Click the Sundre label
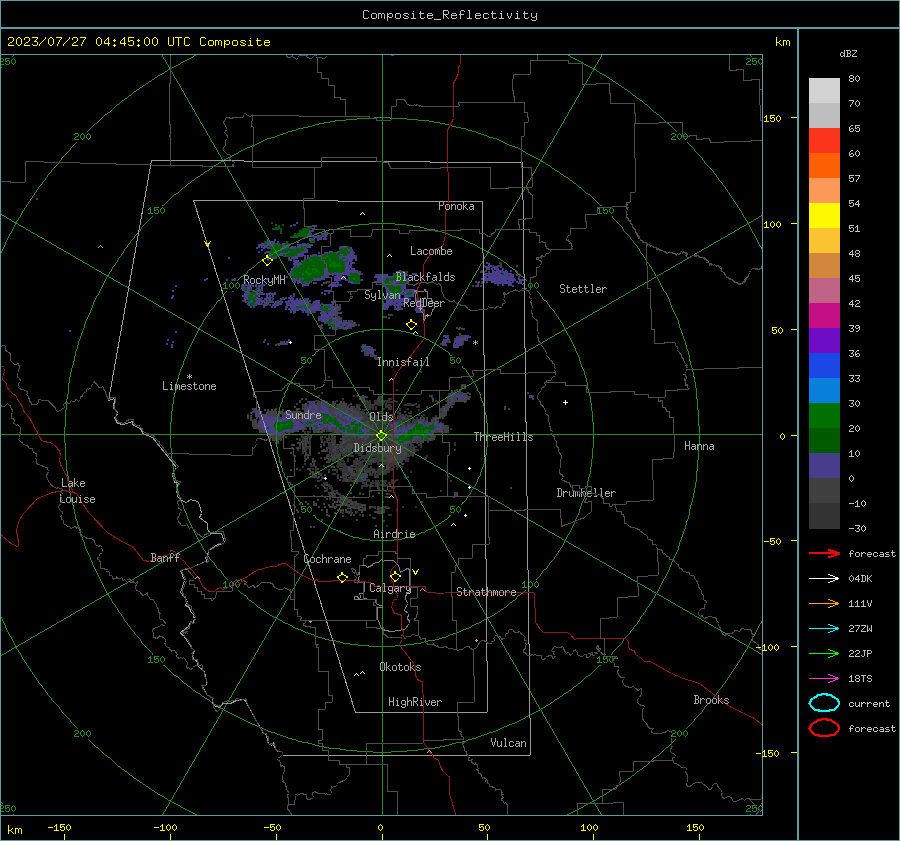This screenshot has height=841, width=900. click(303, 414)
